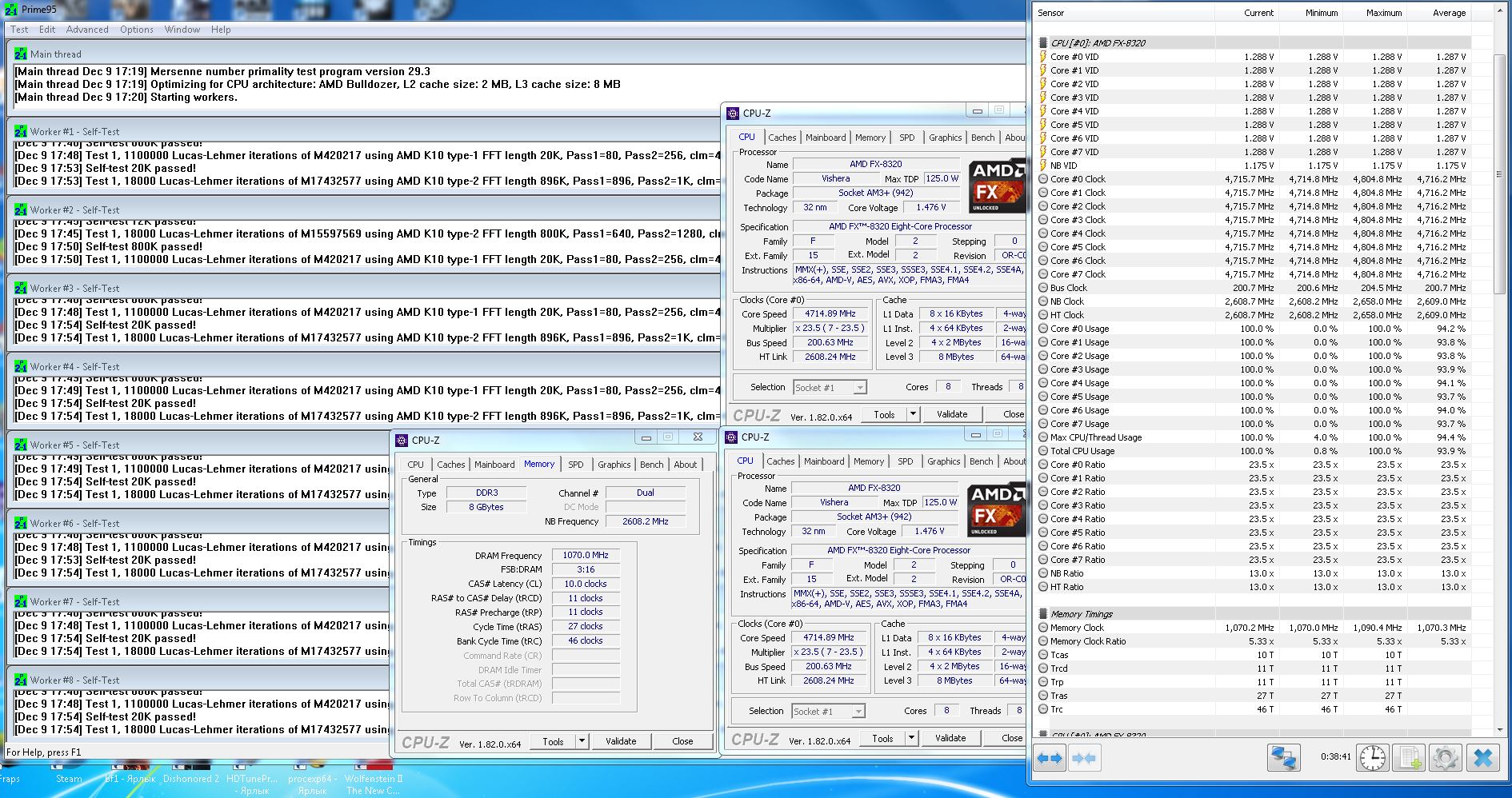Click the circle icon beside Core #0 Clock
The image size is (1512, 798).
point(1043,179)
